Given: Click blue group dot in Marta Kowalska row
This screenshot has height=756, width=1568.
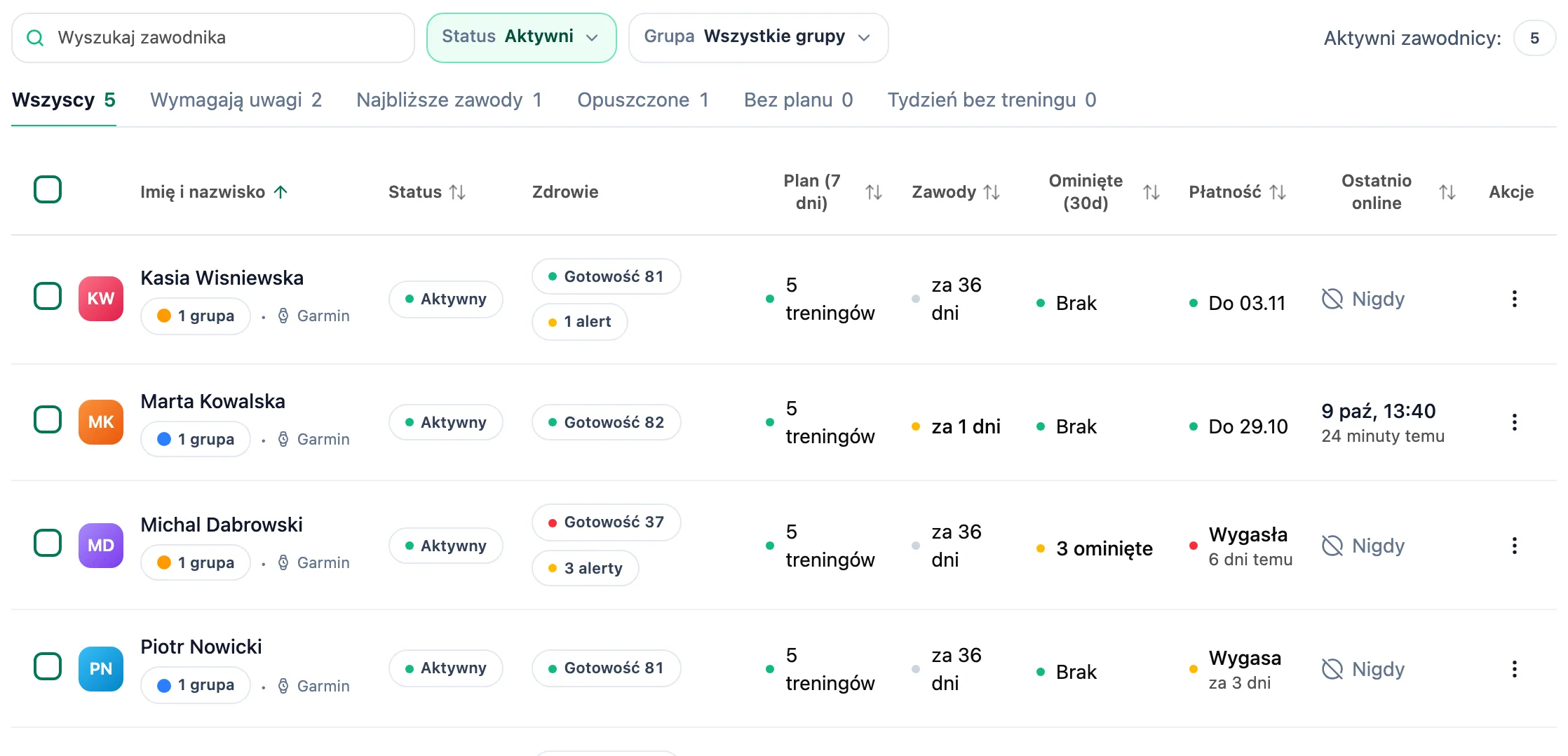Looking at the screenshot, I should click(164, 439).
